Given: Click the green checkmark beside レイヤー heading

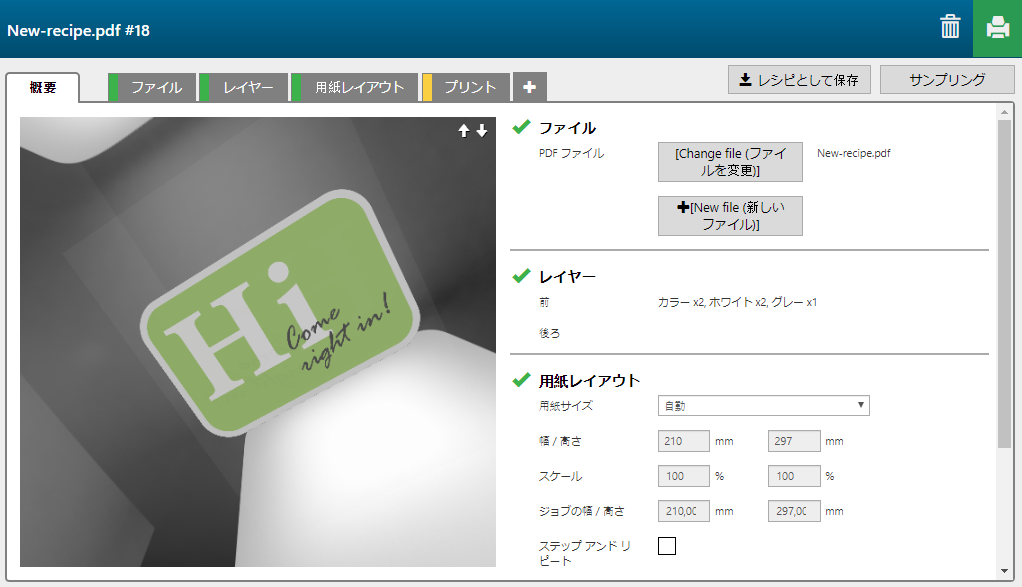Looking at the screenshot, I should coord(521,276).
